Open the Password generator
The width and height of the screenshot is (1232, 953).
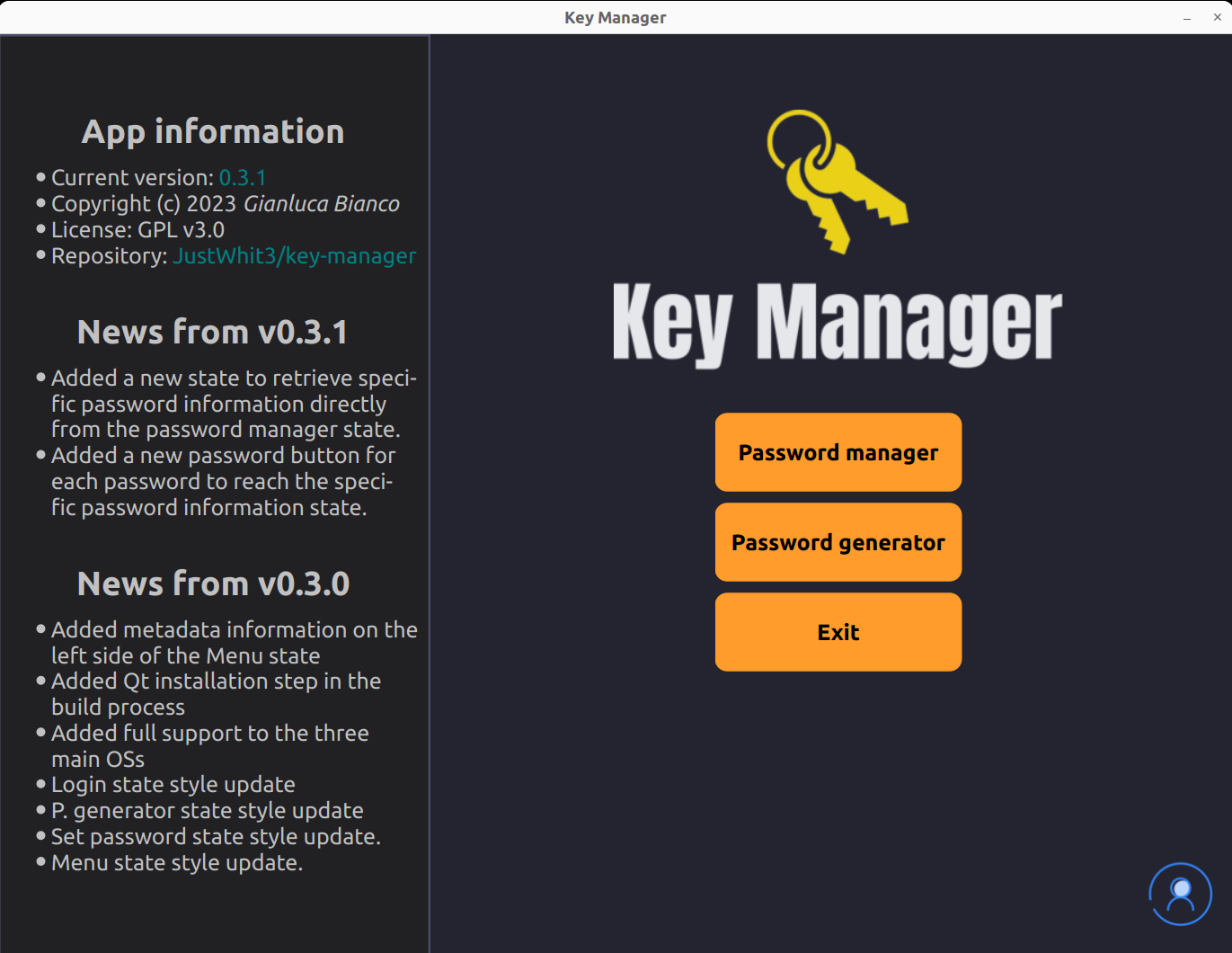(838, 542)
